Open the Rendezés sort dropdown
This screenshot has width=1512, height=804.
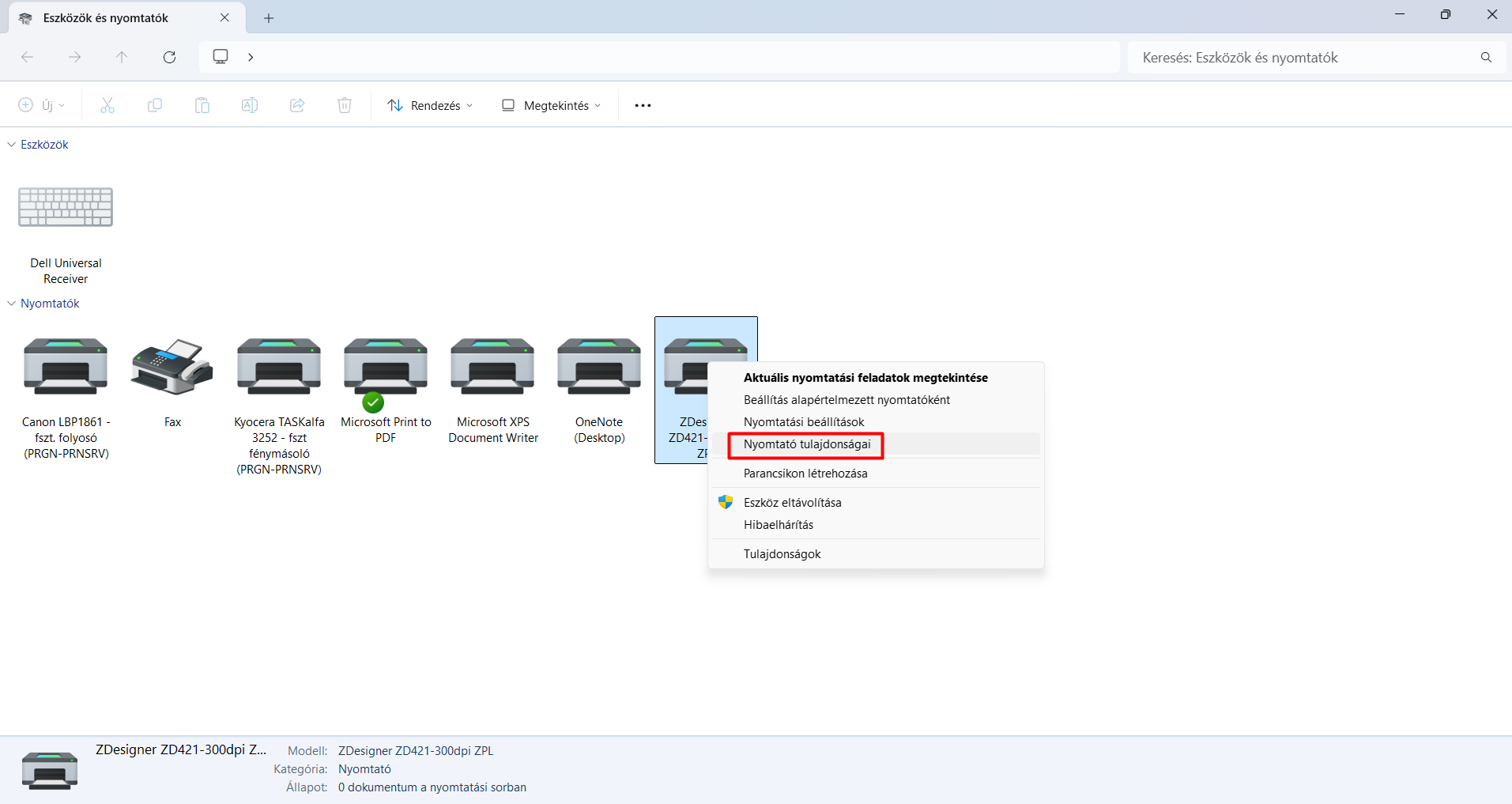(x=430, y=105)
